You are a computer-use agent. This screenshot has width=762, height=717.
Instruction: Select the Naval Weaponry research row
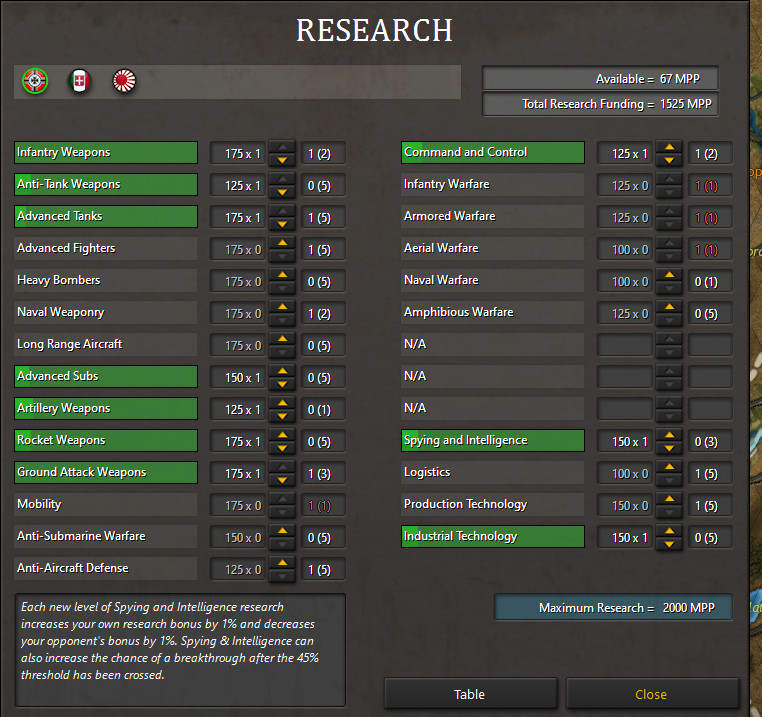[x=106, y=313]
